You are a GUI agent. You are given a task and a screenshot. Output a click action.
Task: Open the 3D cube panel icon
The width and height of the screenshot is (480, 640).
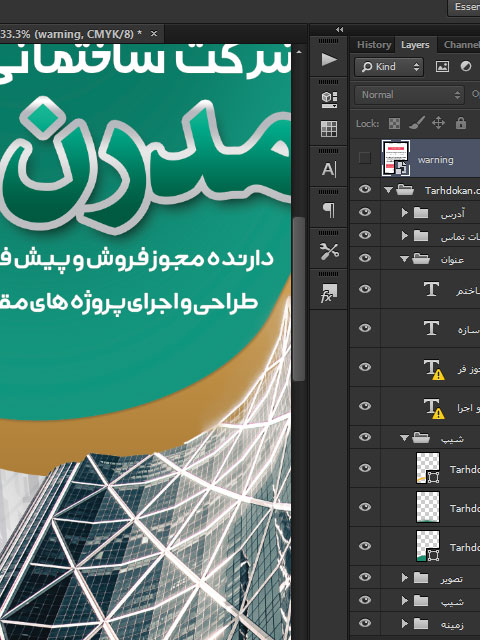pos(329,99)
